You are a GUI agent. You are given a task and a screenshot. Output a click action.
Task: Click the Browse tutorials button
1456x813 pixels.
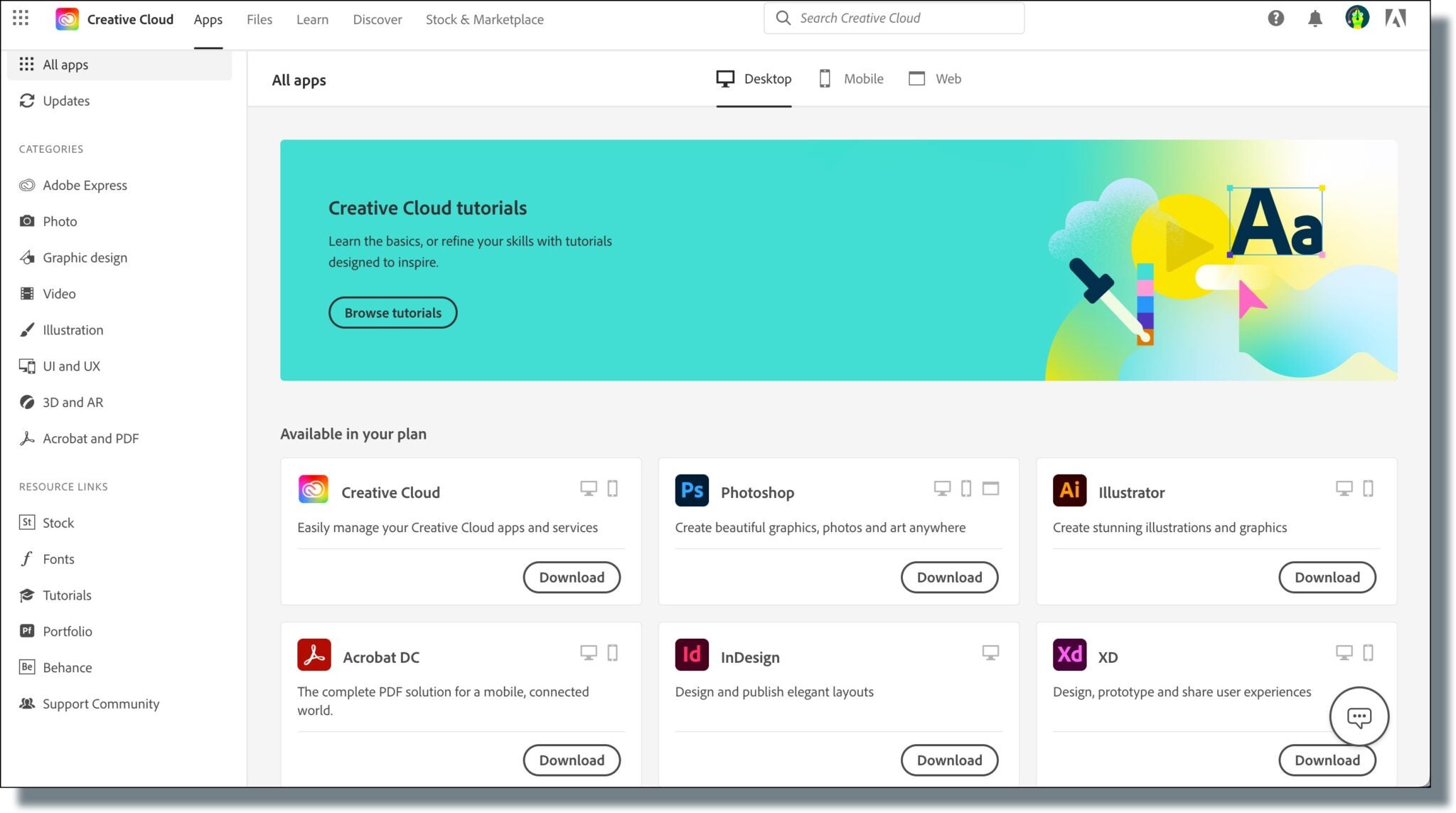tap(392, 312)
